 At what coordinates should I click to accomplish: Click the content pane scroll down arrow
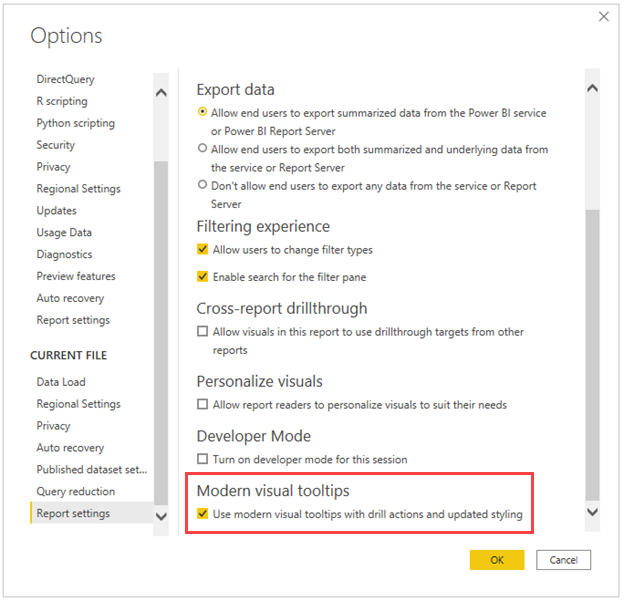tap(592, 512)
